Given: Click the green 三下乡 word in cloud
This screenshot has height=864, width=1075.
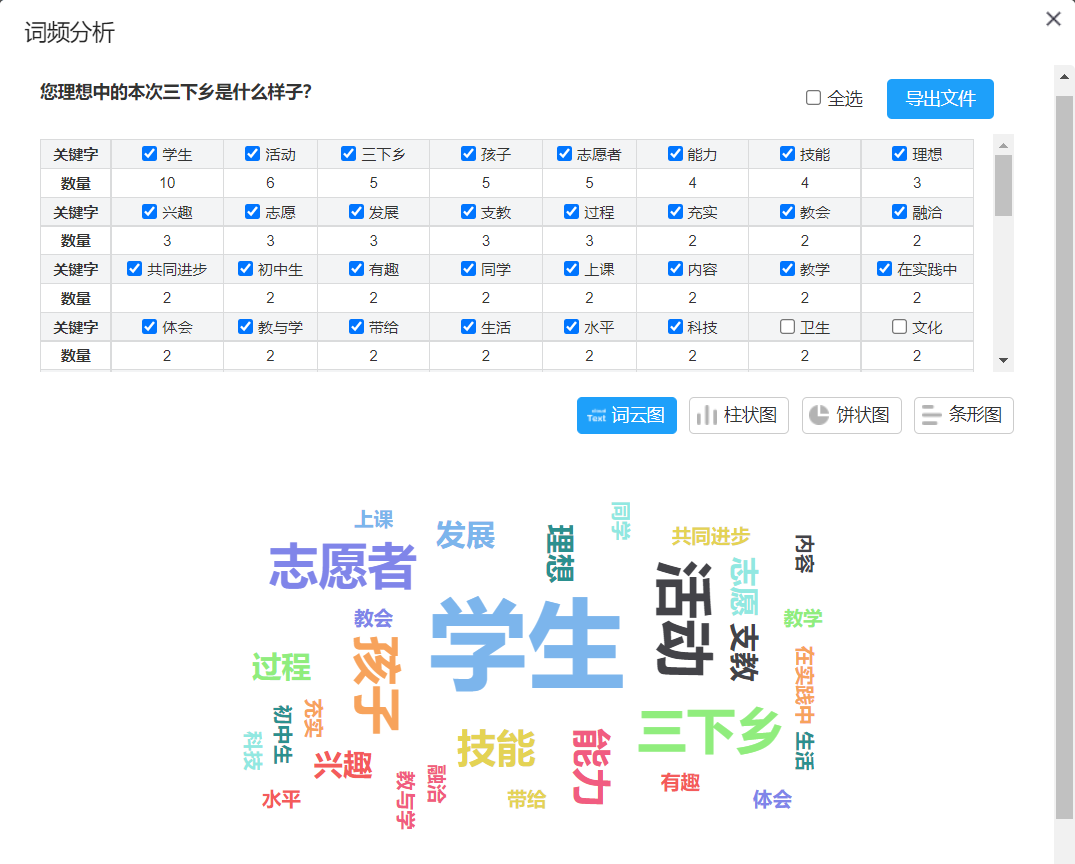Looking at the screenshot, I should click(x=709, y=733).
